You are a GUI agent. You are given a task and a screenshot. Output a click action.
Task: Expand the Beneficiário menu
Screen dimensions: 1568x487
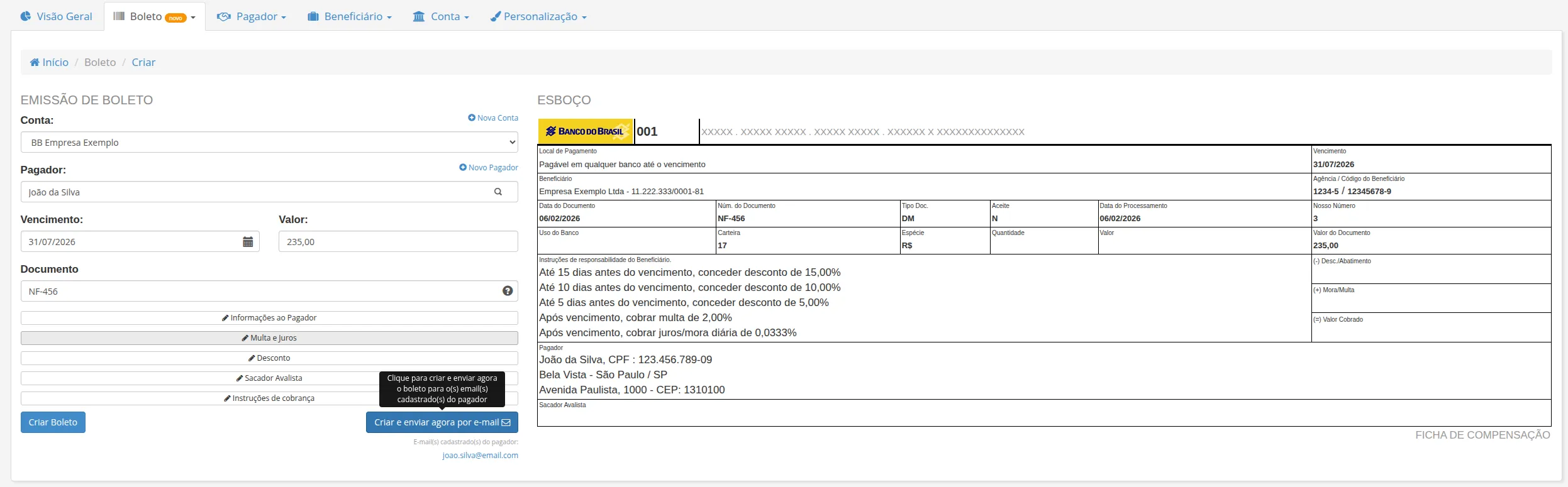[349, 16]
